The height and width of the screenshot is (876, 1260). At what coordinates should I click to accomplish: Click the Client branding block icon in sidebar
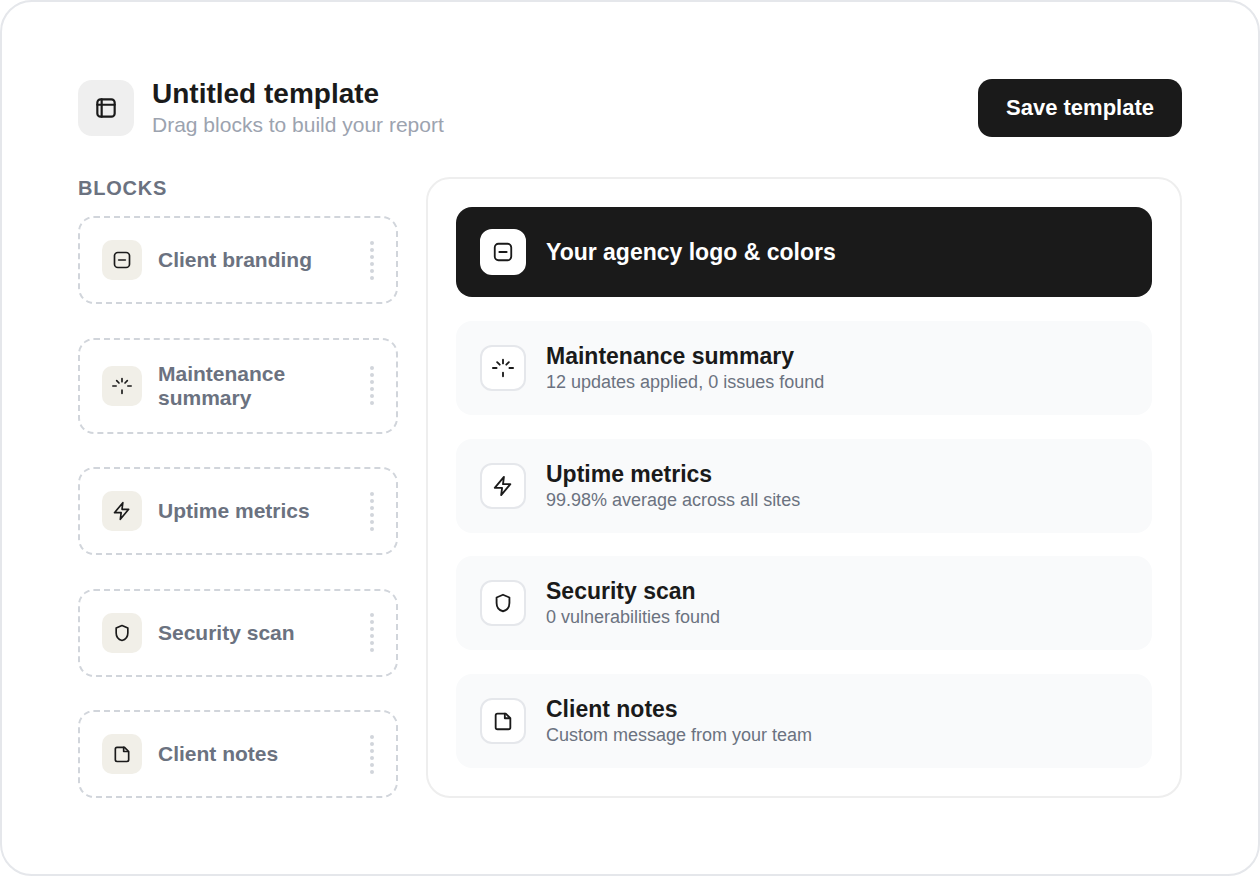[x=122, y=260]
